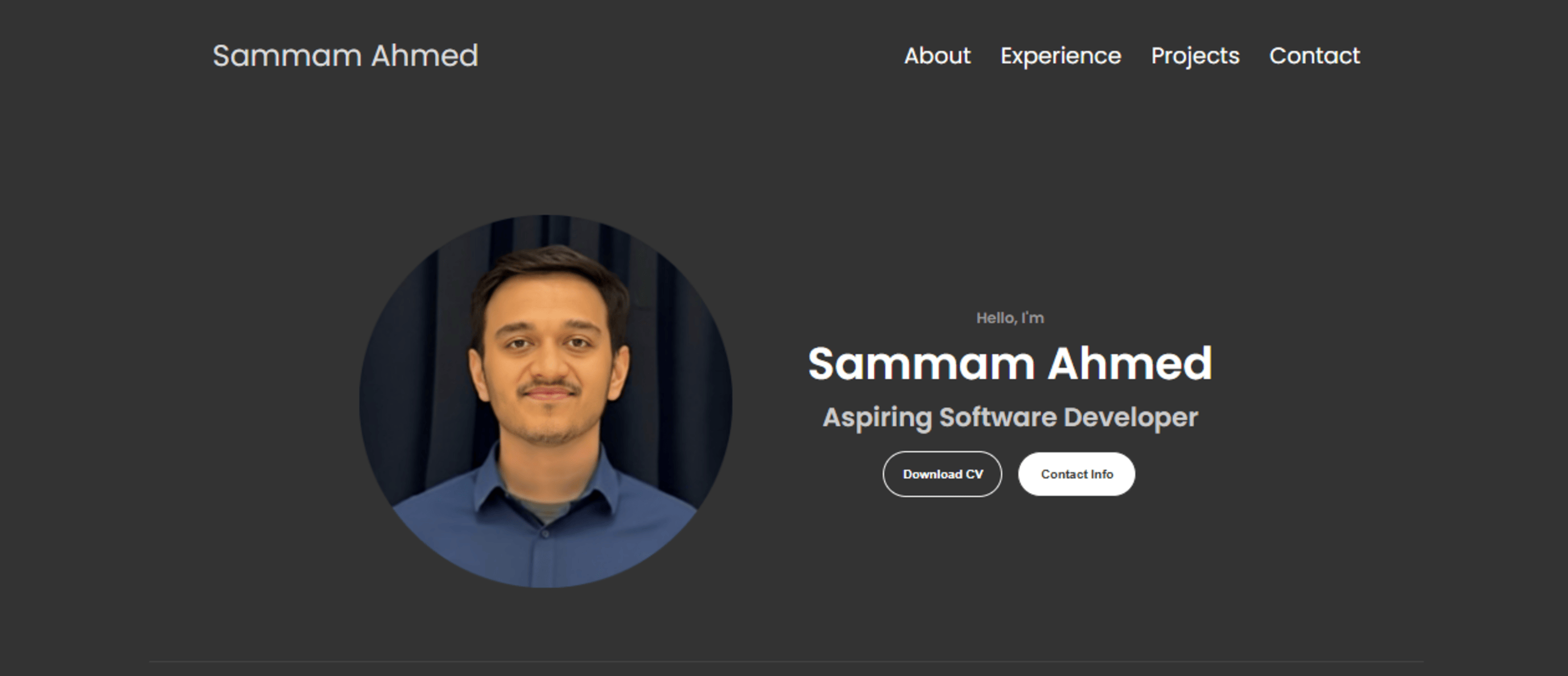
Task: Open the Projects page from the navbar
Action: 1195,56
